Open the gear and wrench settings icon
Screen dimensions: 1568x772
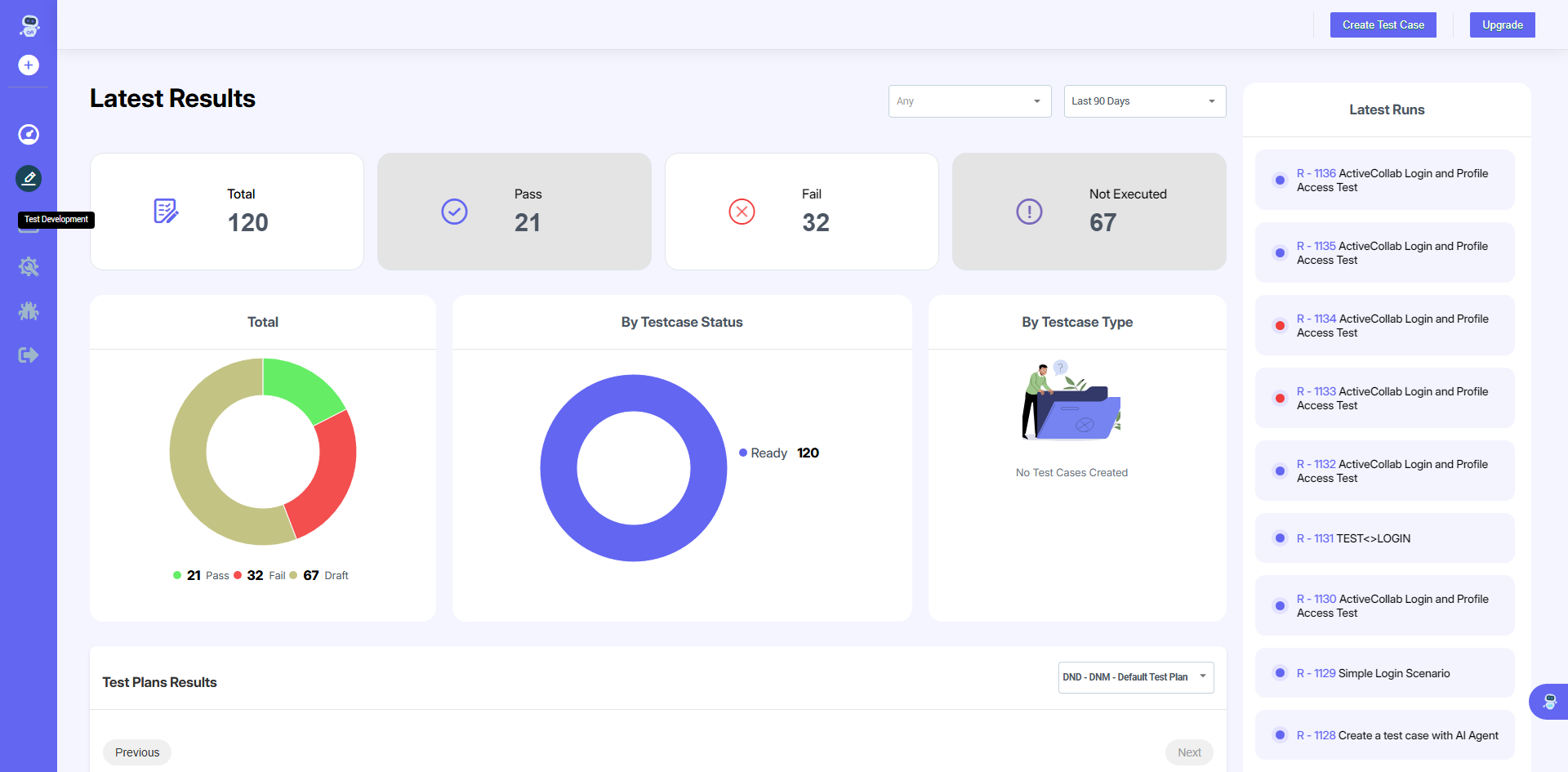click(x=29, y=267)
